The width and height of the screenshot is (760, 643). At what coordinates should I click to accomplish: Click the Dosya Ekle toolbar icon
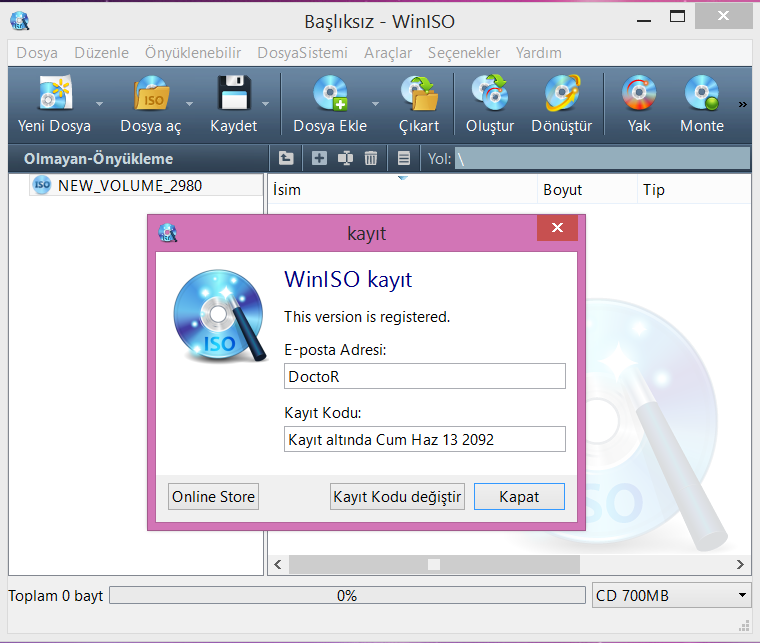pyautogui.click(x=331, y=92)
